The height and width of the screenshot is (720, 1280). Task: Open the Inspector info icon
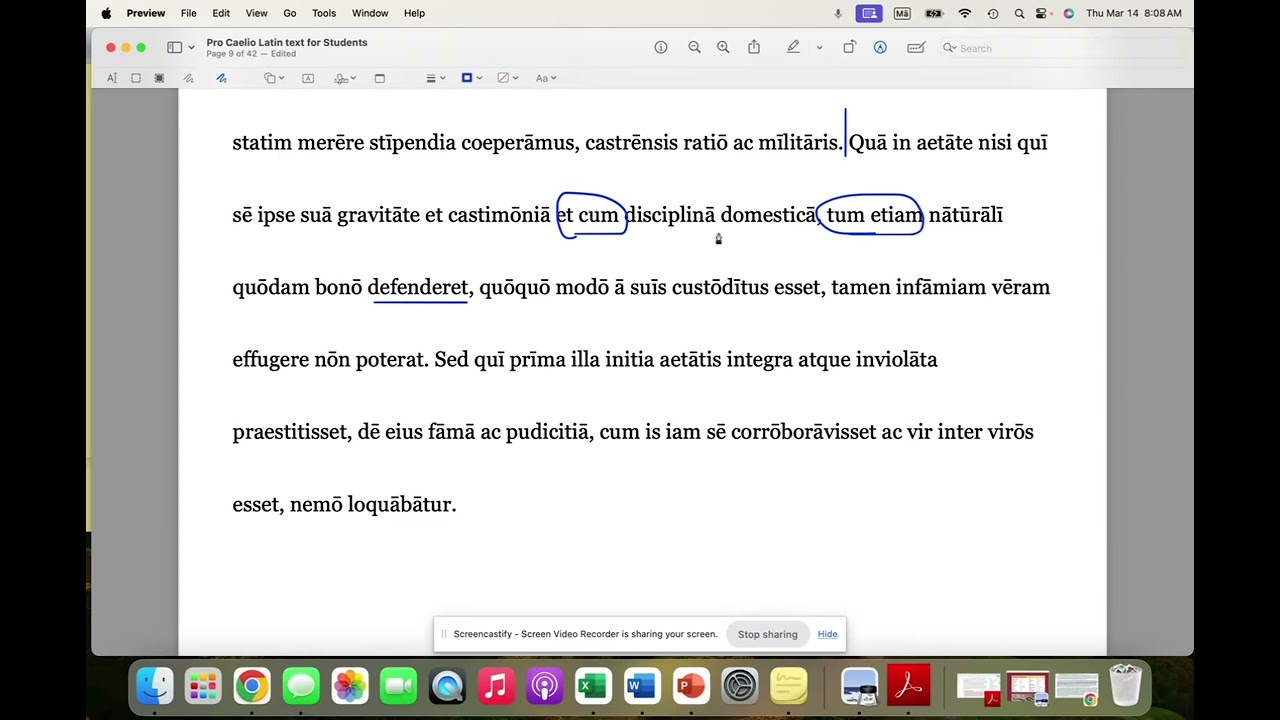[661, 47]
